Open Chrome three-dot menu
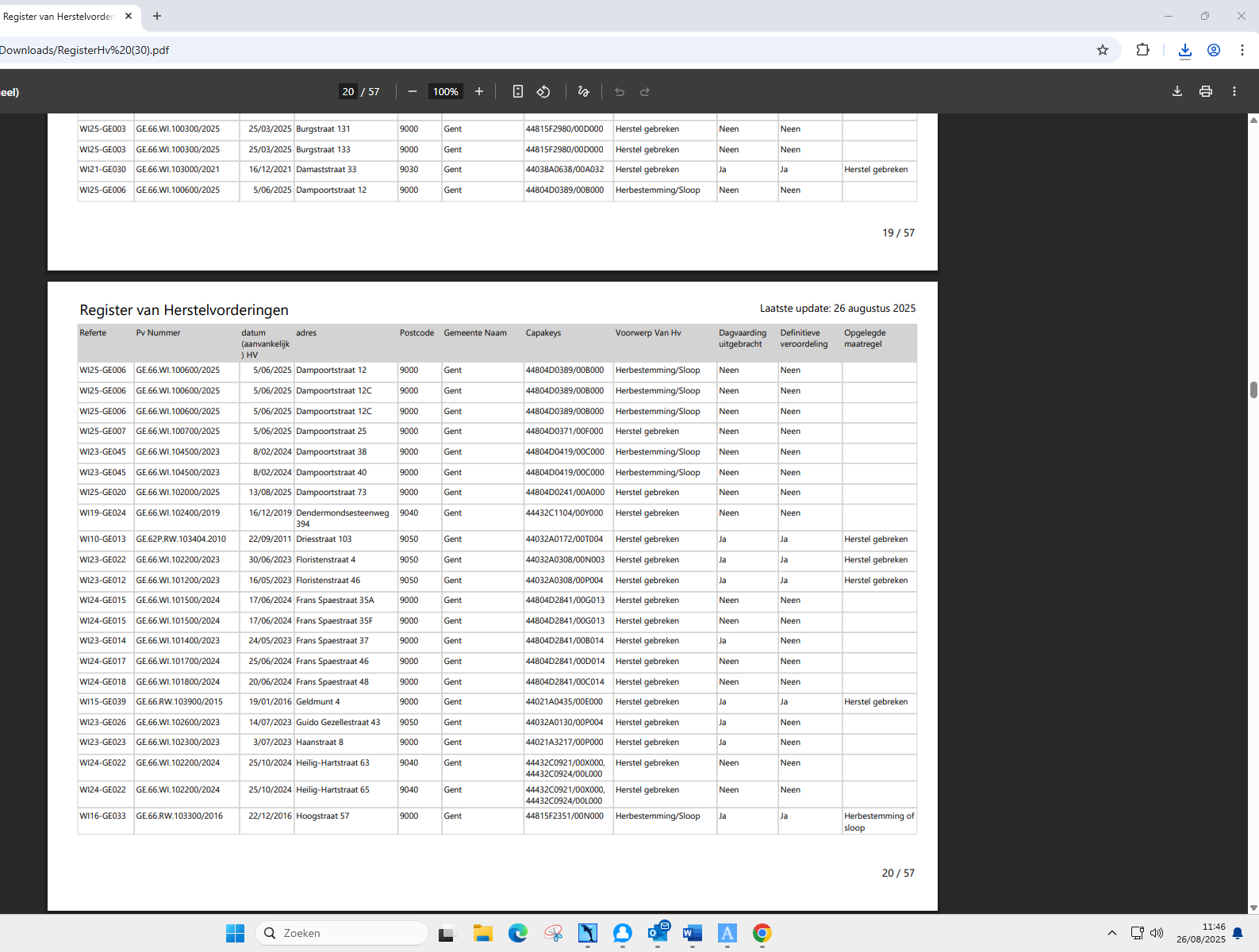Screen dimensions: 1259x952 pyautogui.click(x=1242, y=50)
